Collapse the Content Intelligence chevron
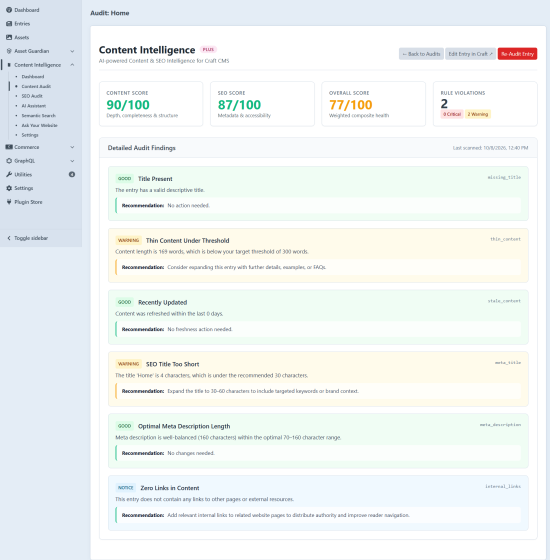 point(72,65)
